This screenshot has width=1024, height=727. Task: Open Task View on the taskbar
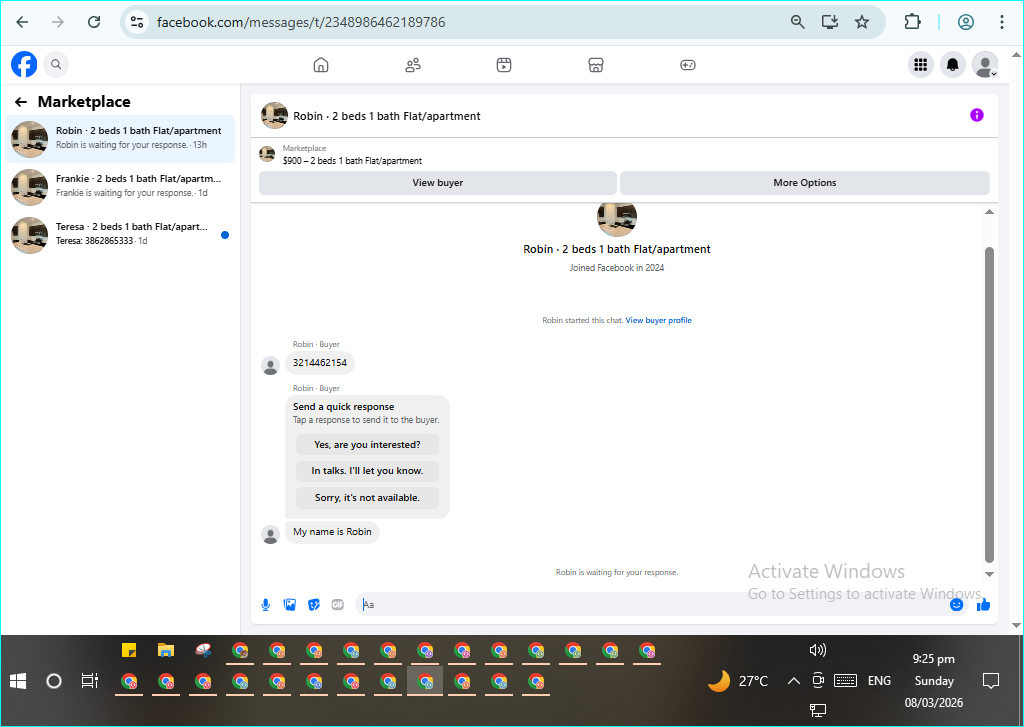(x=89, y=681)
